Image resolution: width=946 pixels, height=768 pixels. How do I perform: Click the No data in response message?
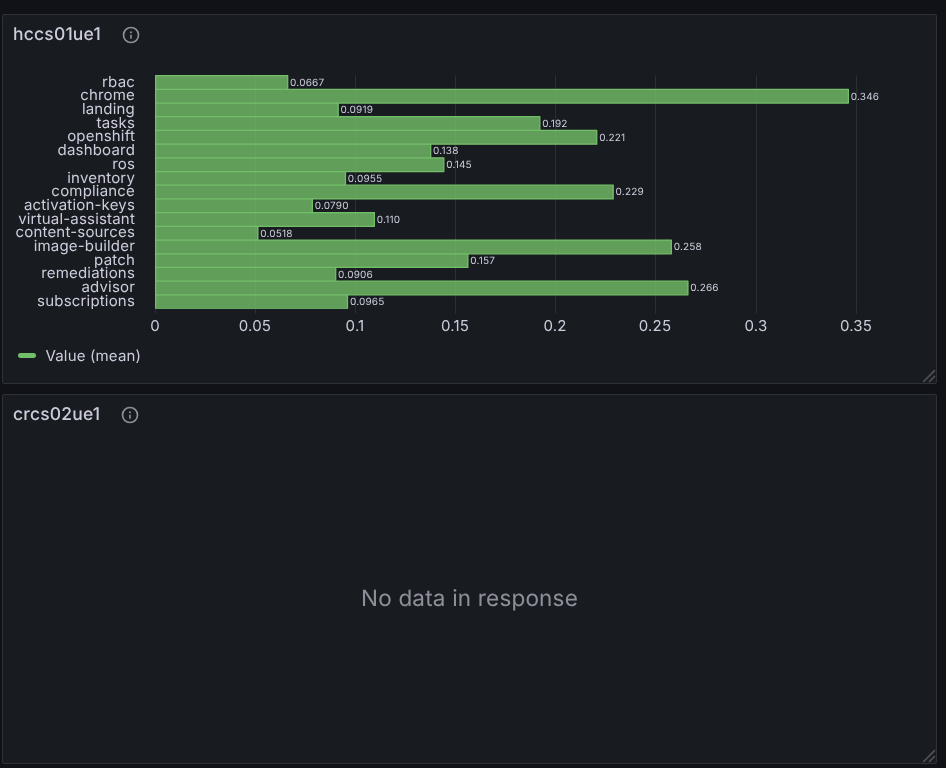click(469, 598)
